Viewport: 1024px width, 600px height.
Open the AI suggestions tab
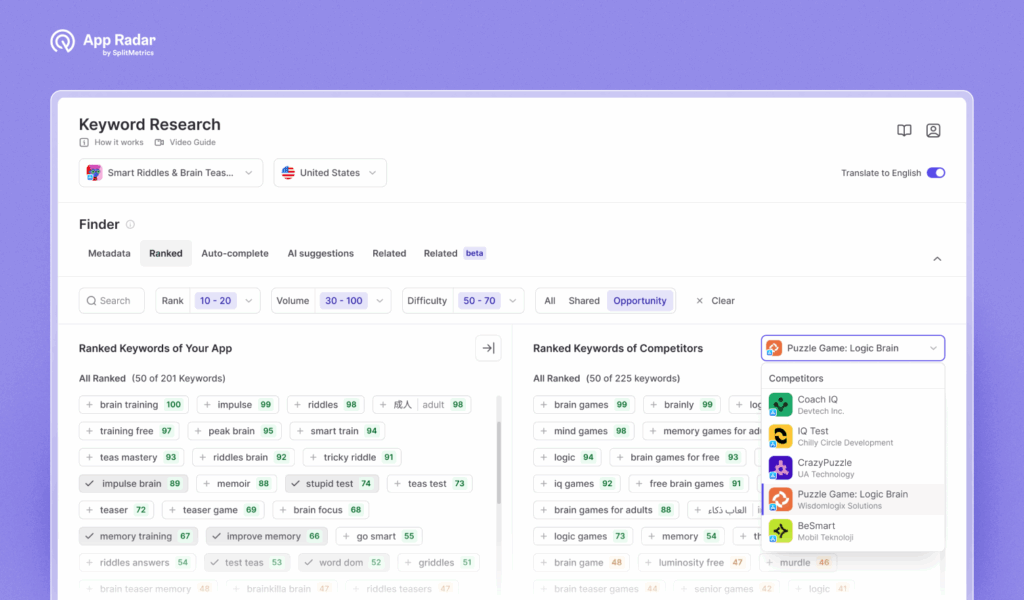(x=320, y=253)
